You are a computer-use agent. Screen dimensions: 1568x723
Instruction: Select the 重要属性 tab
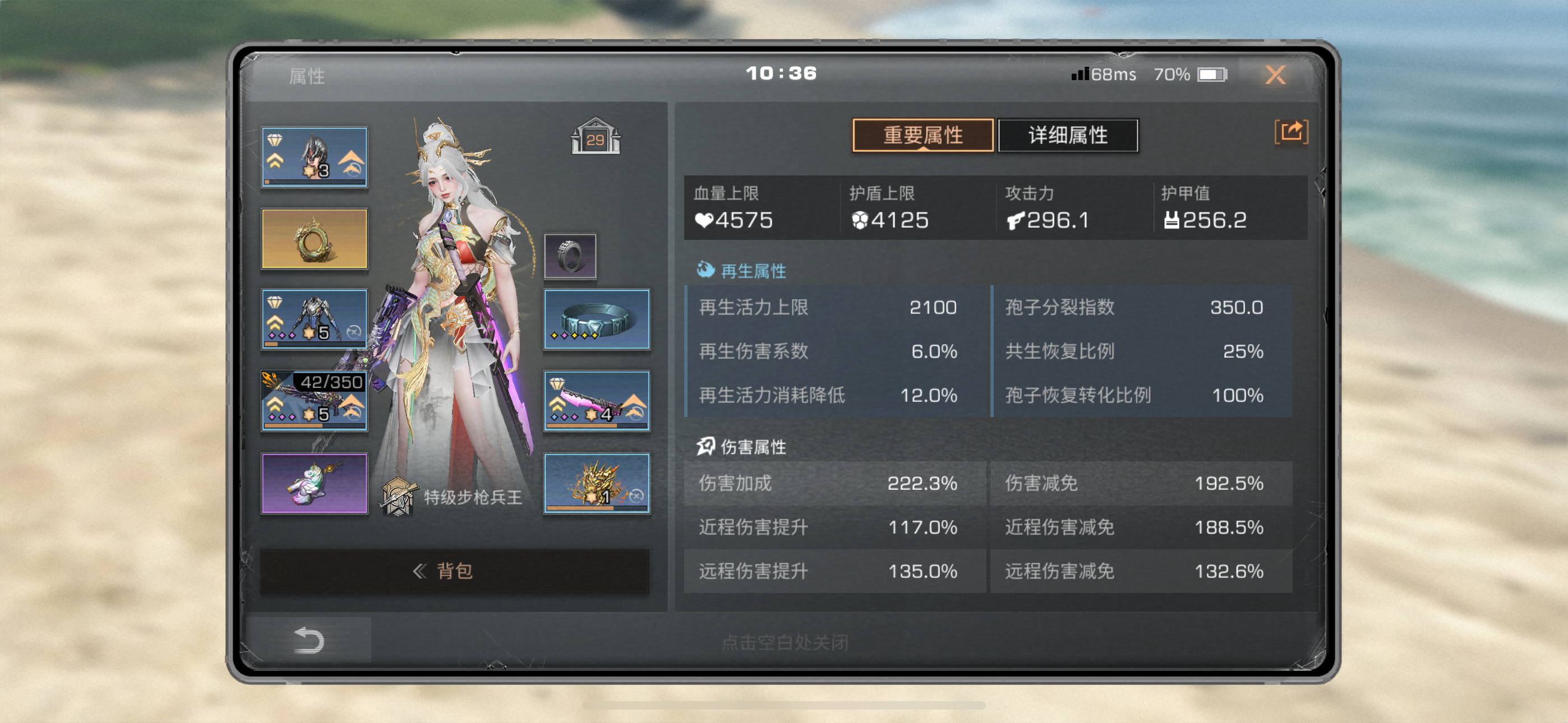pyautogui.click(x=923, y=135)
